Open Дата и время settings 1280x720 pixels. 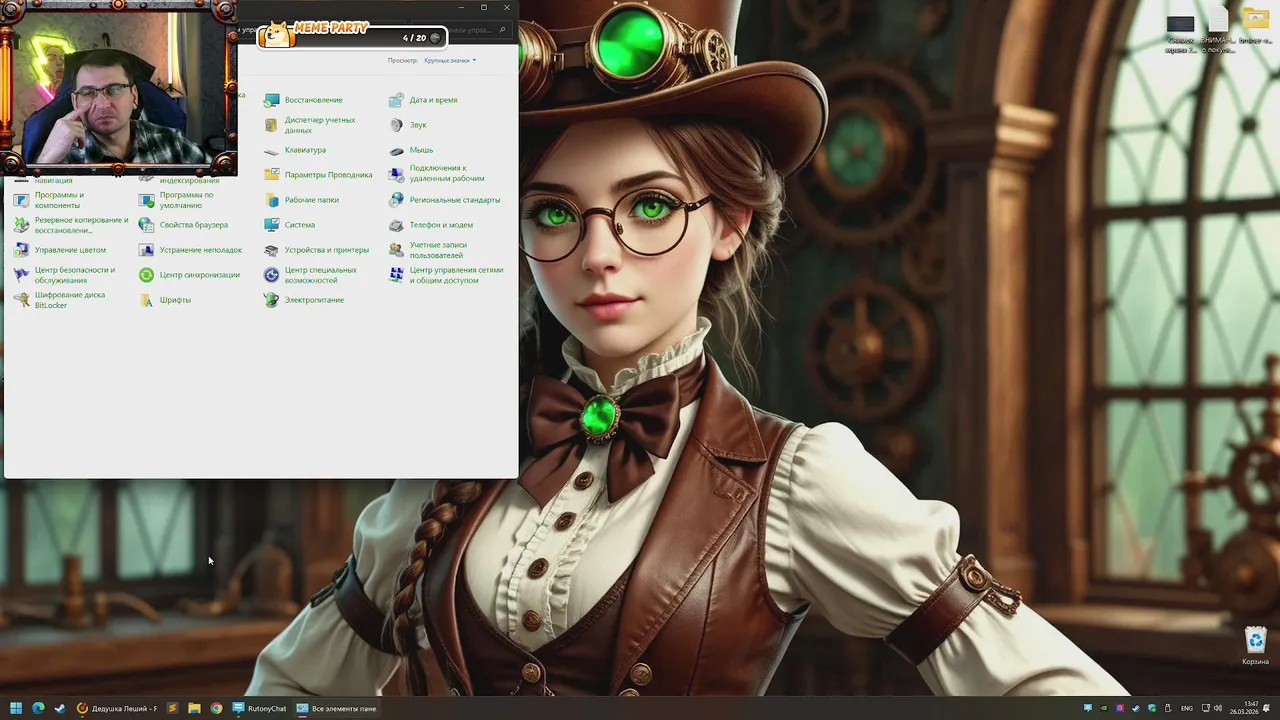point(423,100)
